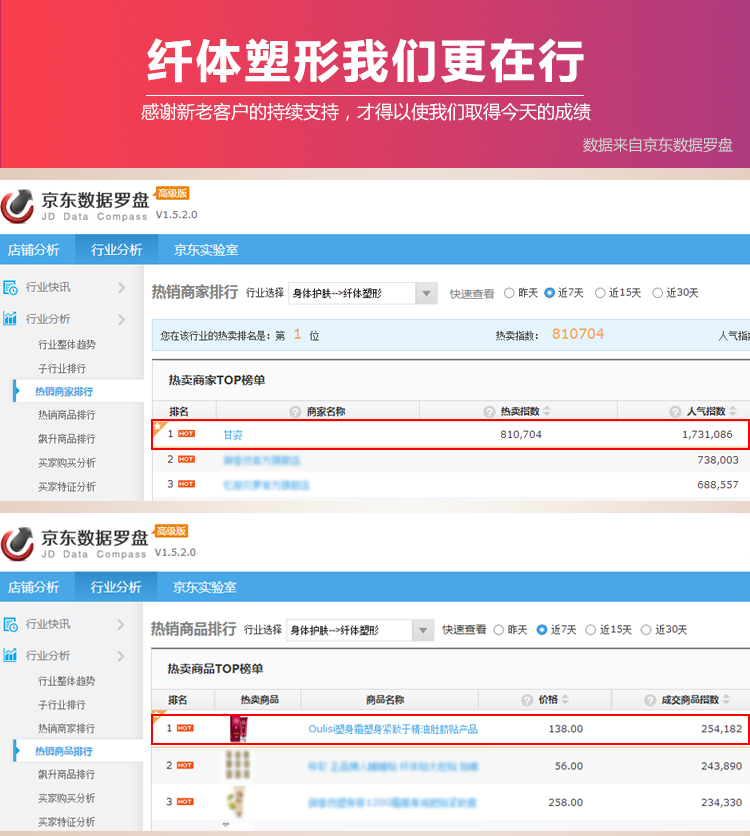Click the 身体护肤-->纤体塑形 combo box on merchant page

pos(363,293)
